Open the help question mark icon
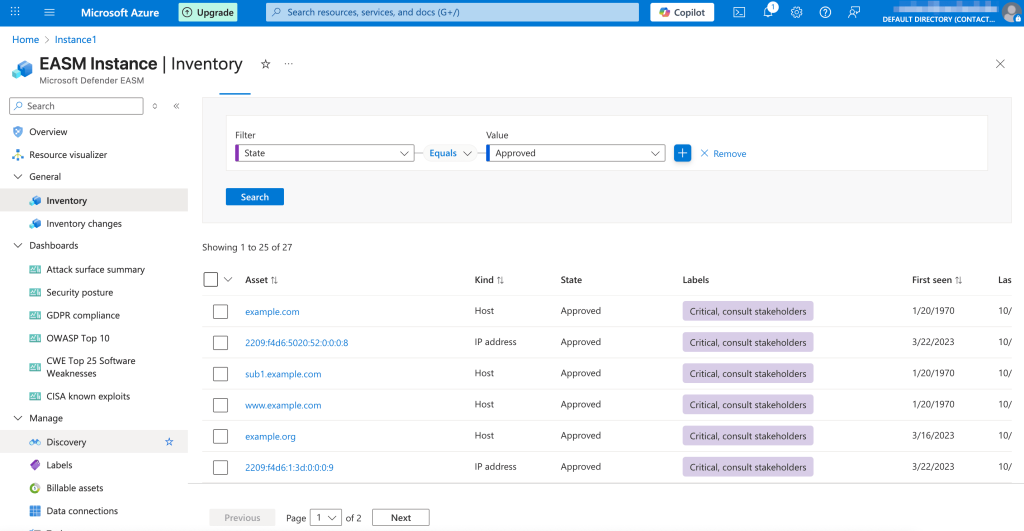This screenshot has width=1024, height=531. (x=825, y=12)
